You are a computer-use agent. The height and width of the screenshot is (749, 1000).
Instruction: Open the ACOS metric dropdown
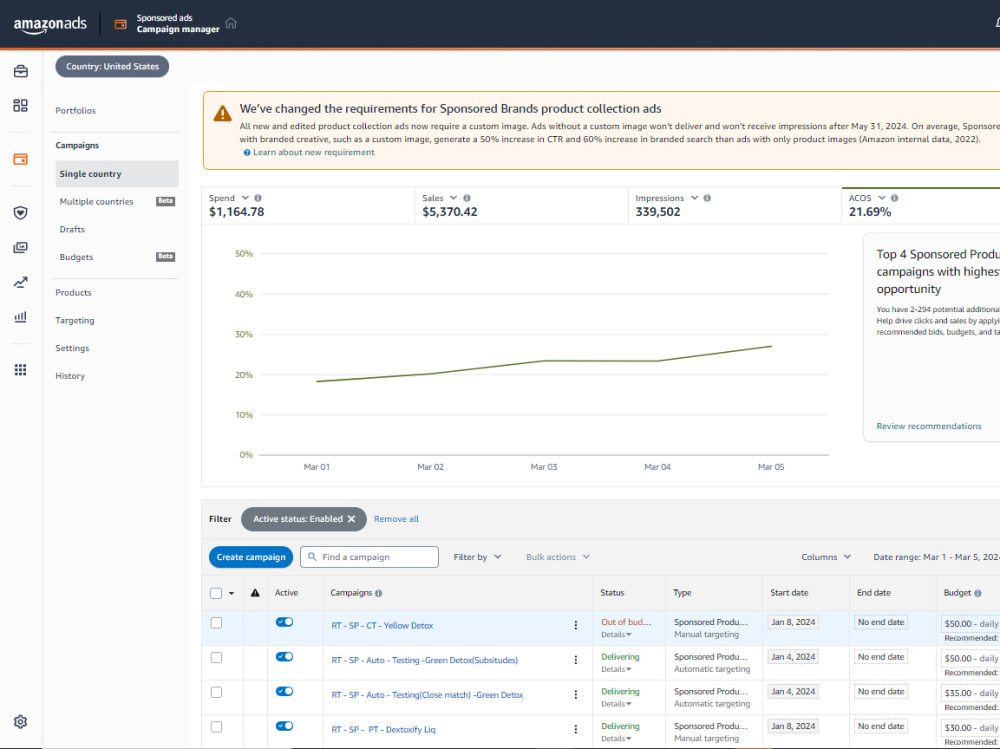[x=882, y=198]
